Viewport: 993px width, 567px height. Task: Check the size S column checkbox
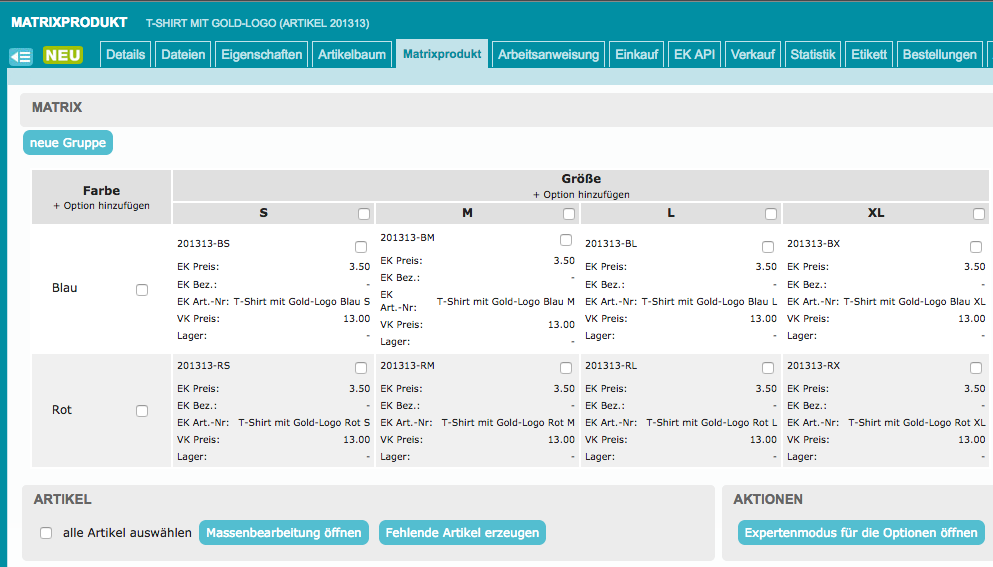click(x=364, y=214)
